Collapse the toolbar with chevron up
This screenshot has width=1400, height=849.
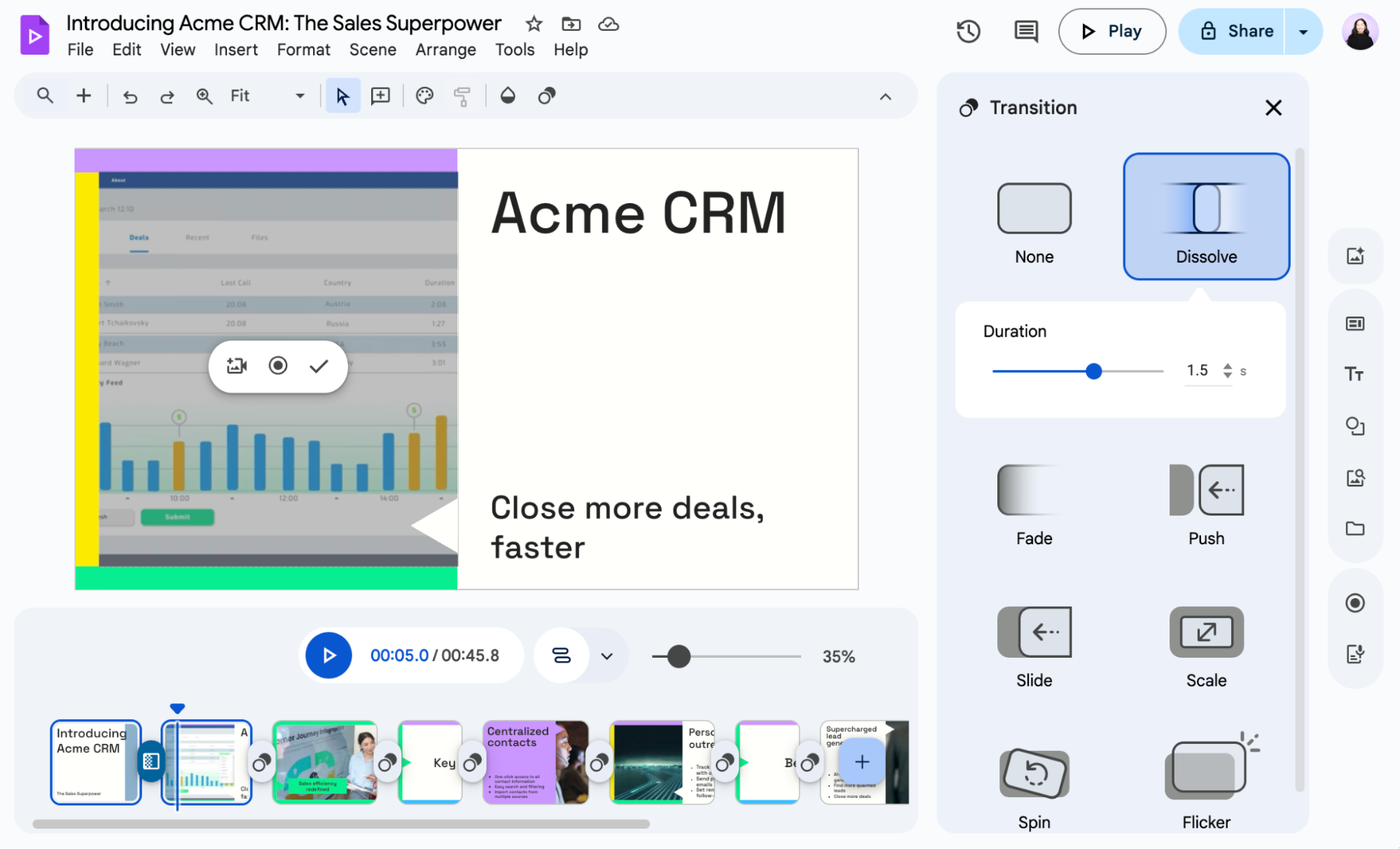[x=885, y=97]
